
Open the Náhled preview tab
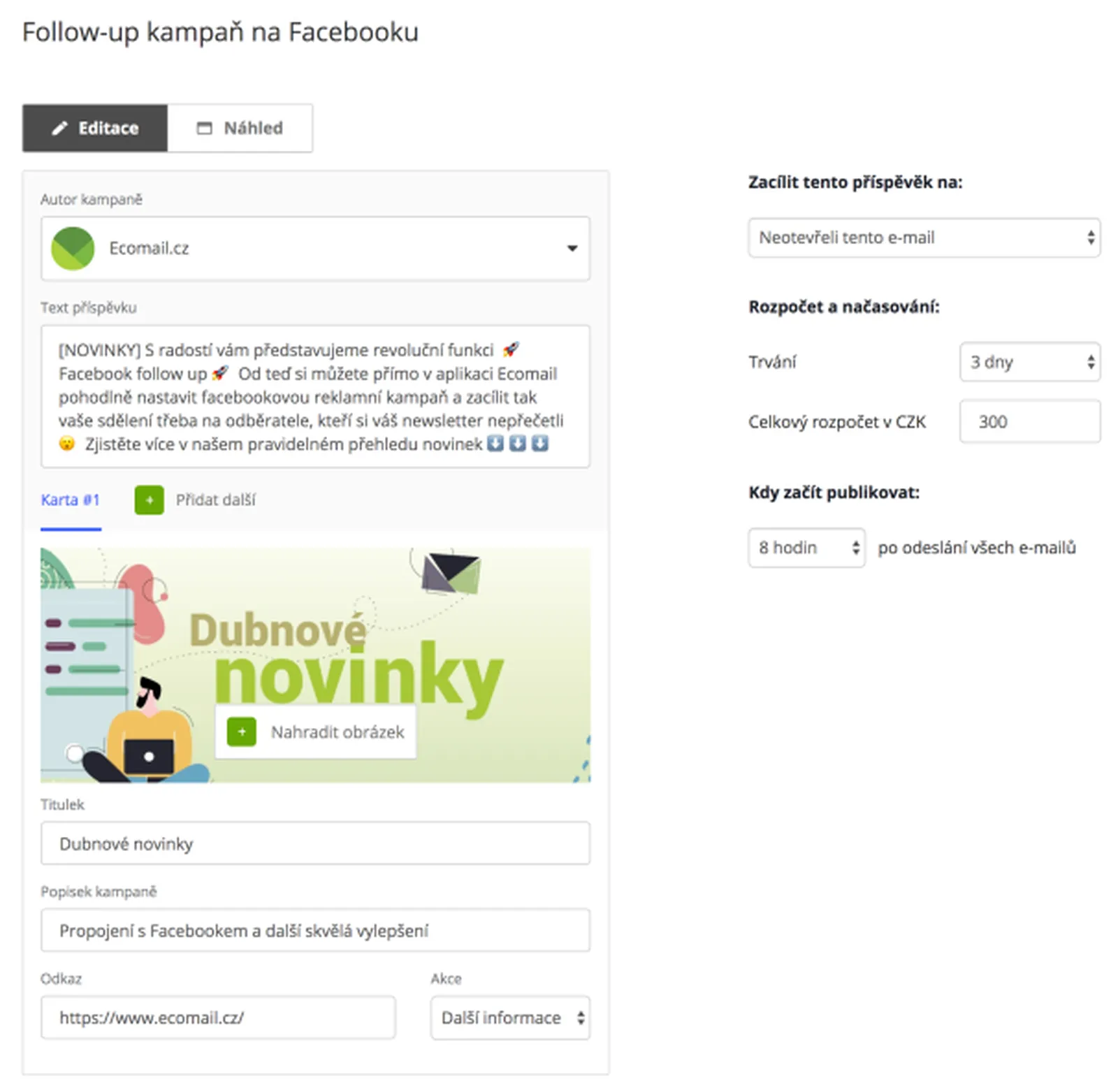(240, 128)
